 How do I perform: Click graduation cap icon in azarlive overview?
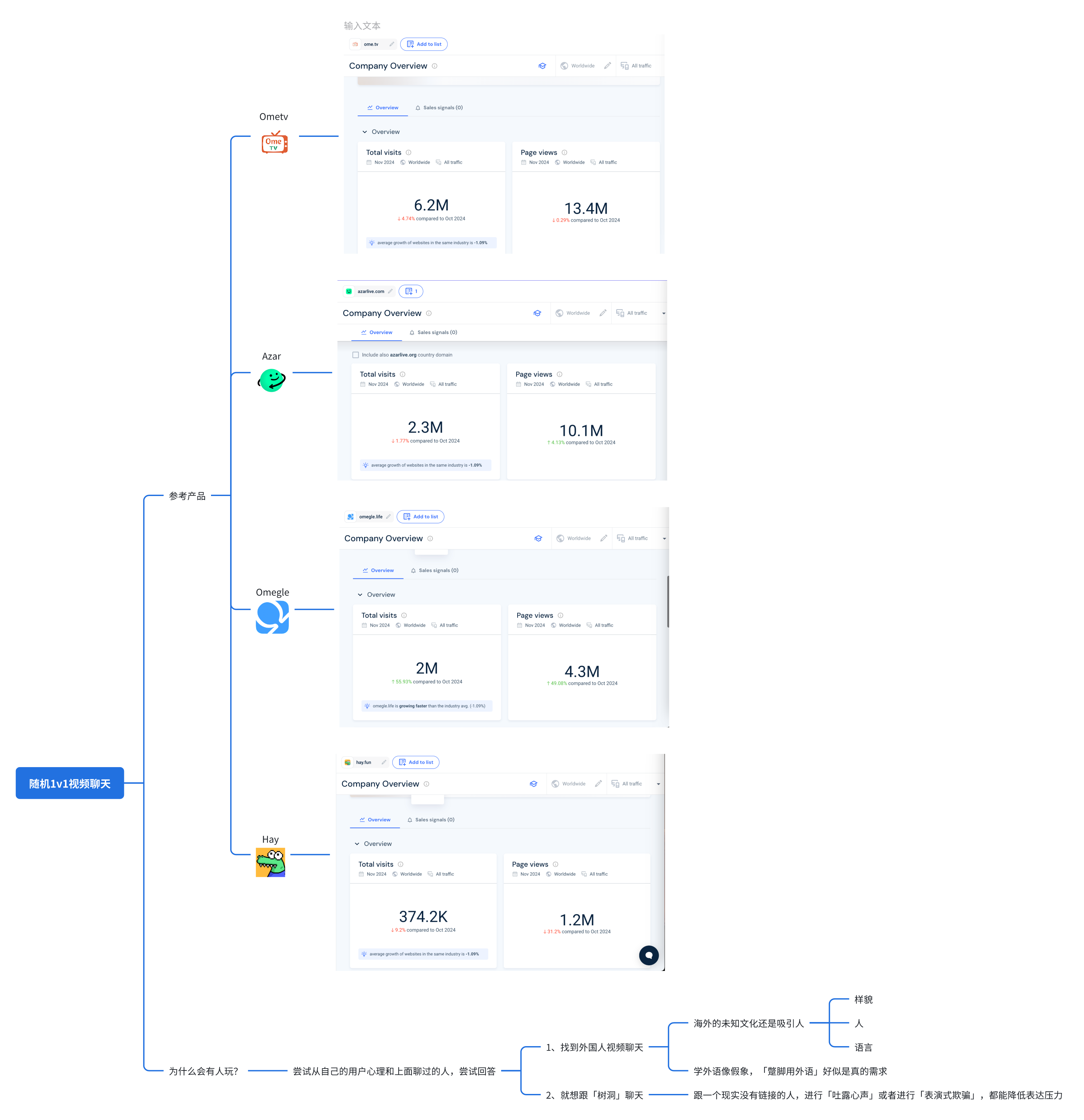point(537,313)
